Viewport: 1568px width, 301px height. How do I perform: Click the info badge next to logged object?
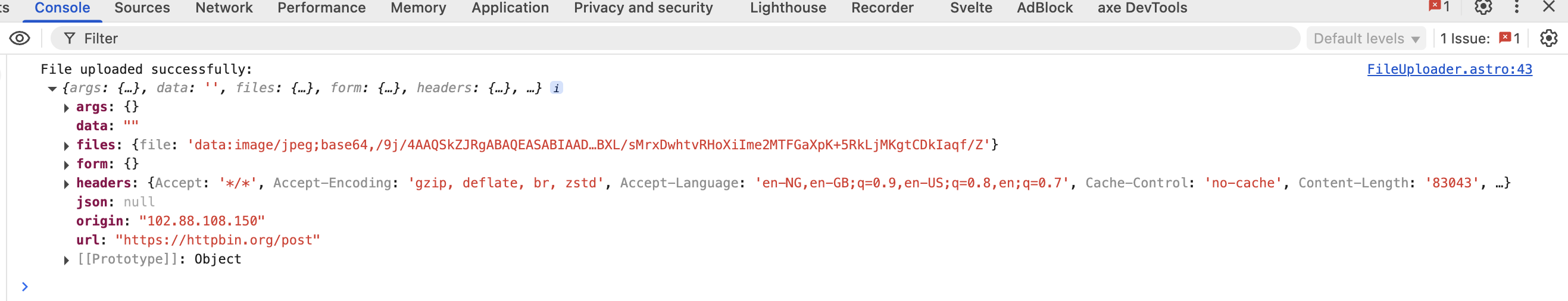[x=556, y=88]
